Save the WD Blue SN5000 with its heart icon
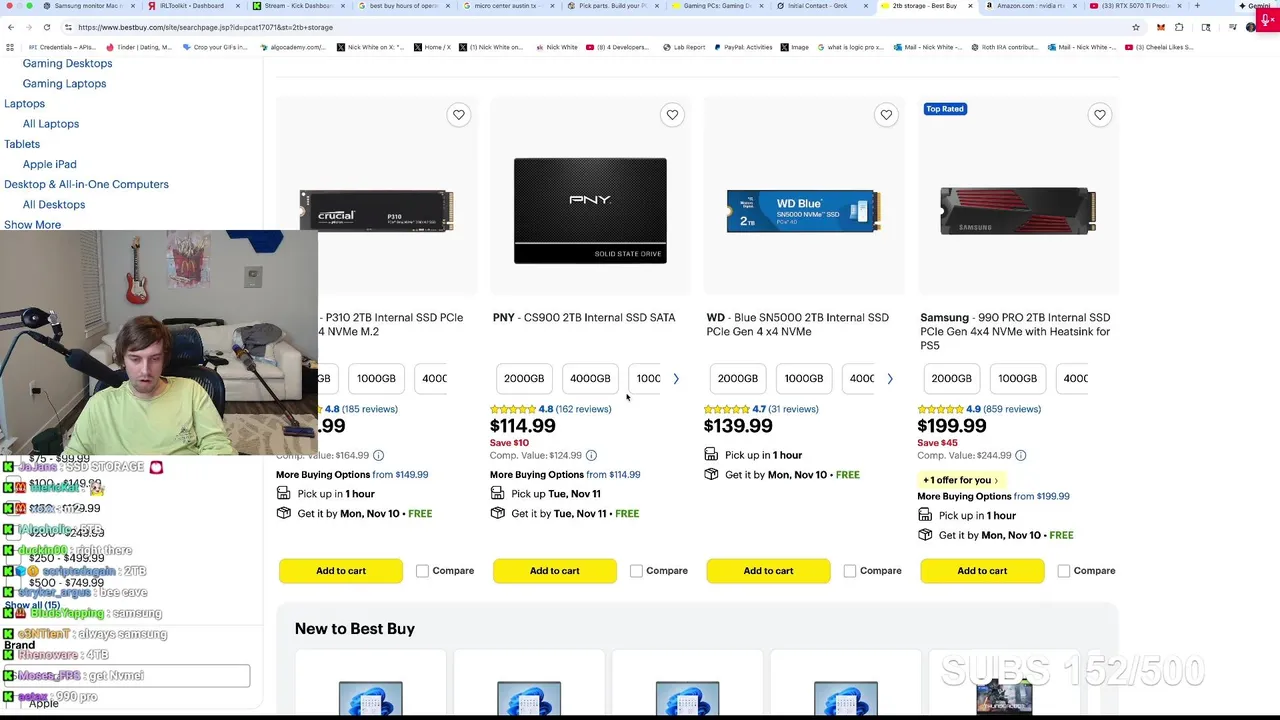Viewport: 1280px width, 720px height. click(886, 115)
